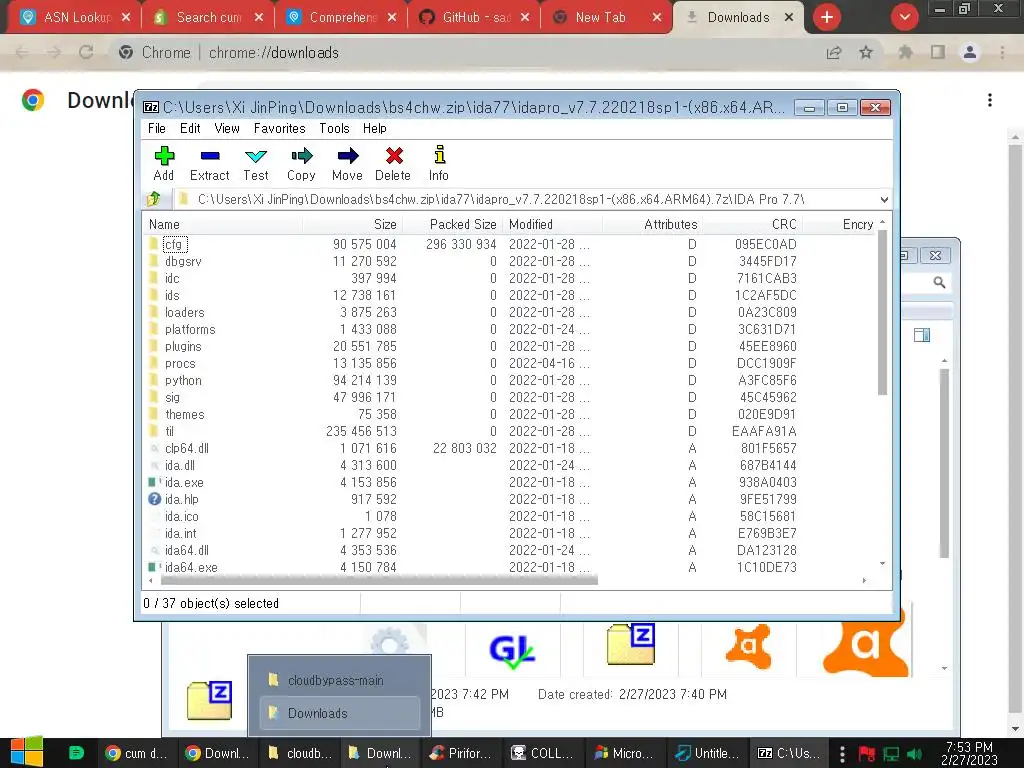Open a new Chrome tab with plus button
This screenshot has width=1024, height=768.
[x=827, y=18]
